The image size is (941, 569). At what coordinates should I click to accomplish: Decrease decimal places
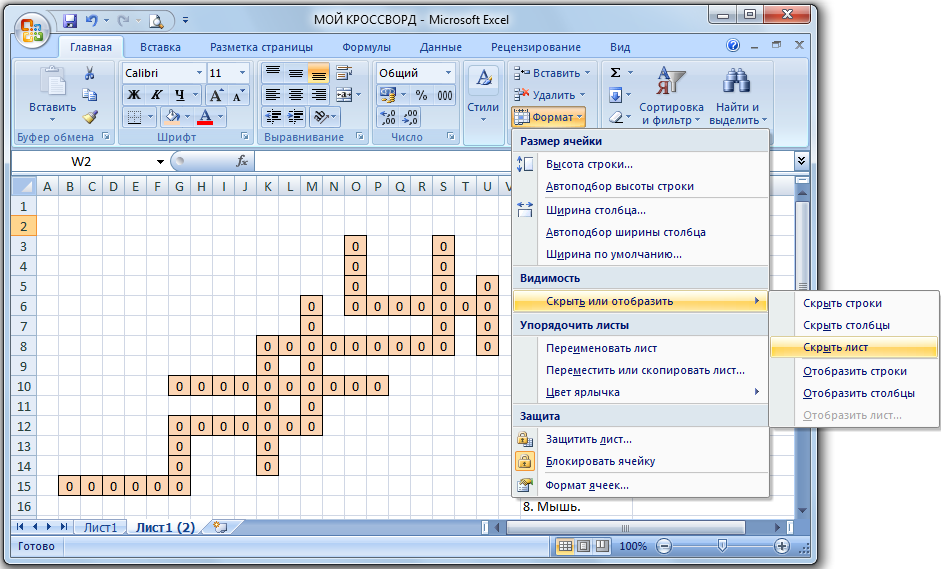410,116
